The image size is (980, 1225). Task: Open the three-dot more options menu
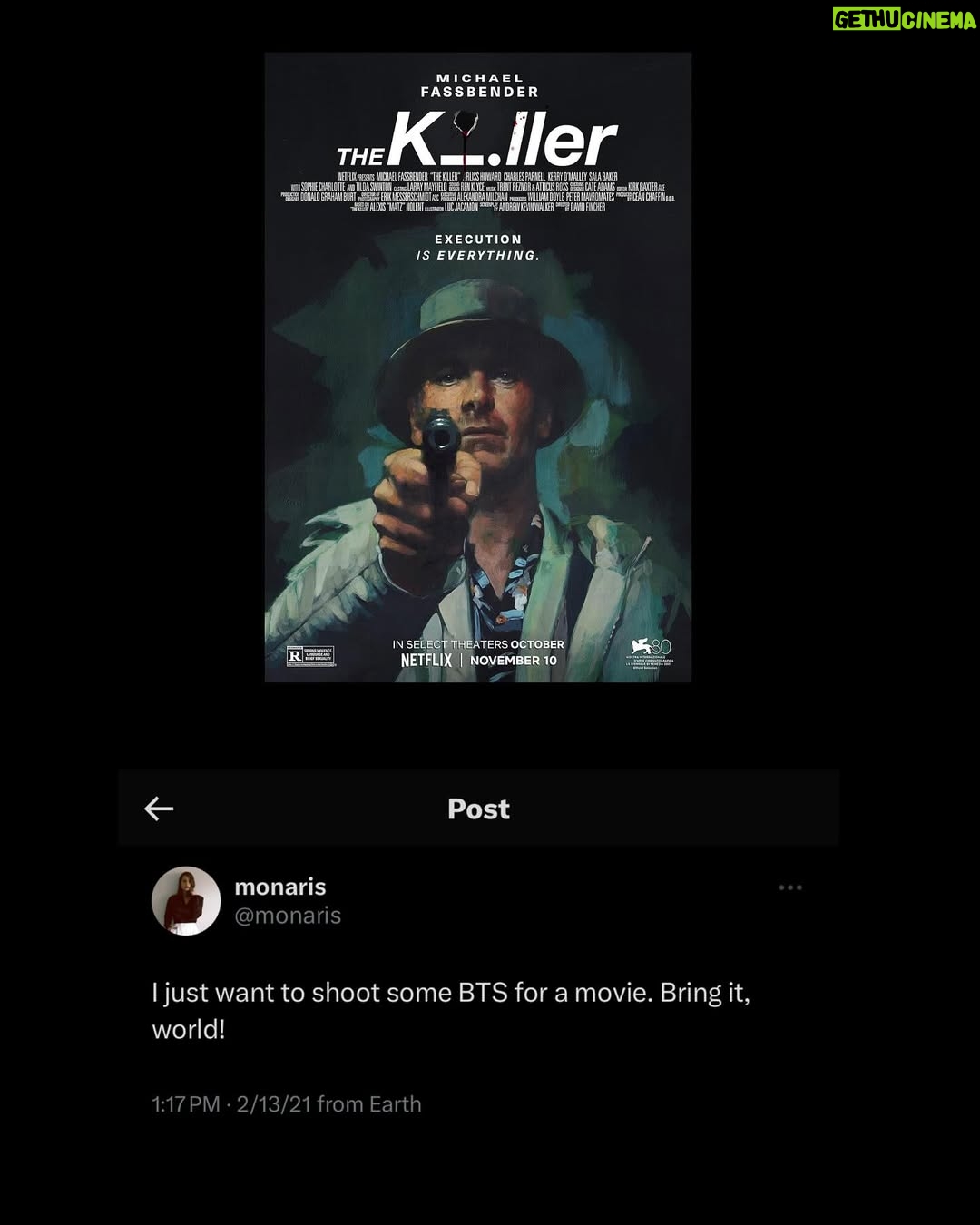tap(790, 887)
